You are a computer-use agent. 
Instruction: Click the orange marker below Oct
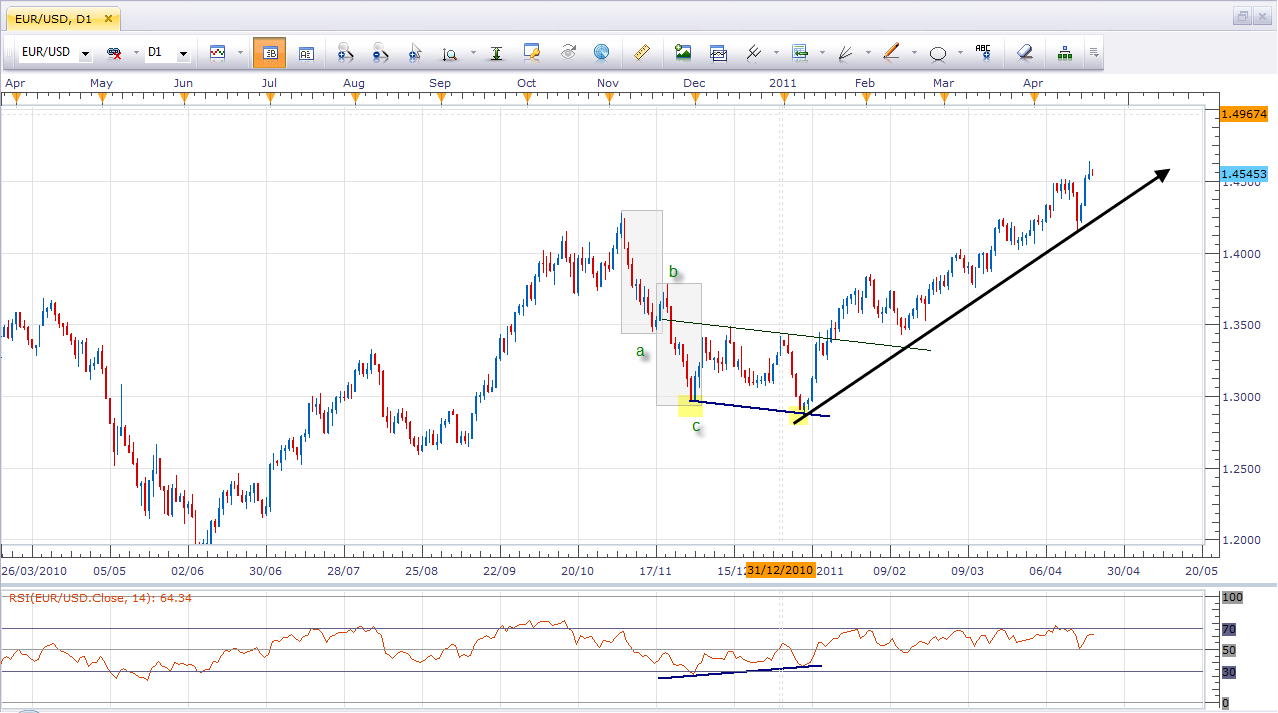pyautogui.click(x=526, y=97)
